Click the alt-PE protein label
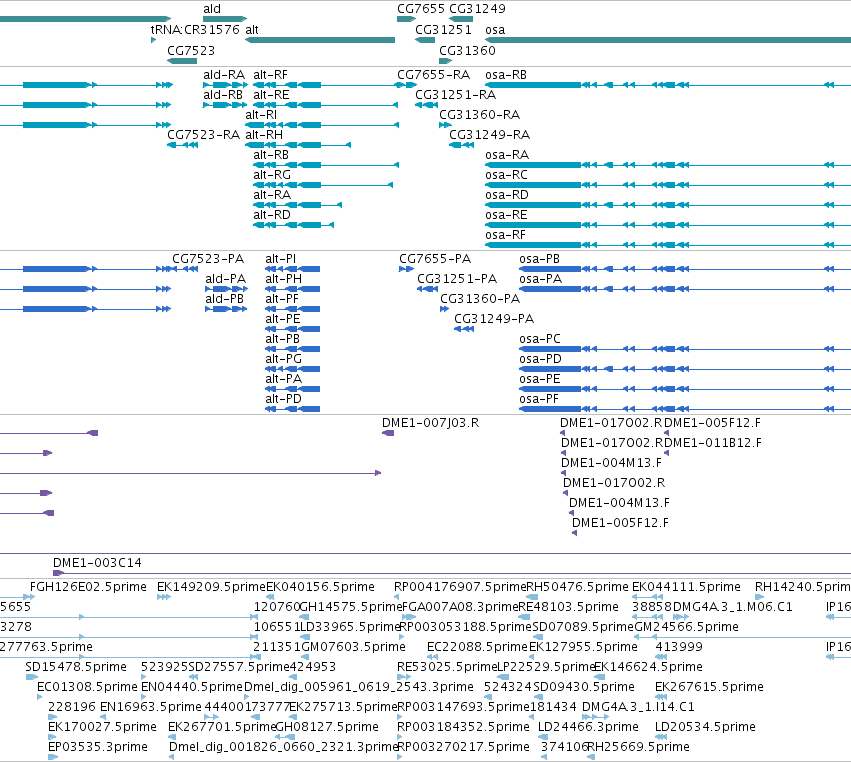The height and width of the screenshot is (762, 851). coord(283,319)
